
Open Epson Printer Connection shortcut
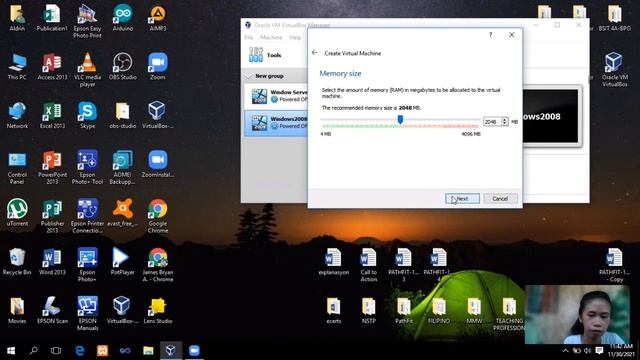87,216
